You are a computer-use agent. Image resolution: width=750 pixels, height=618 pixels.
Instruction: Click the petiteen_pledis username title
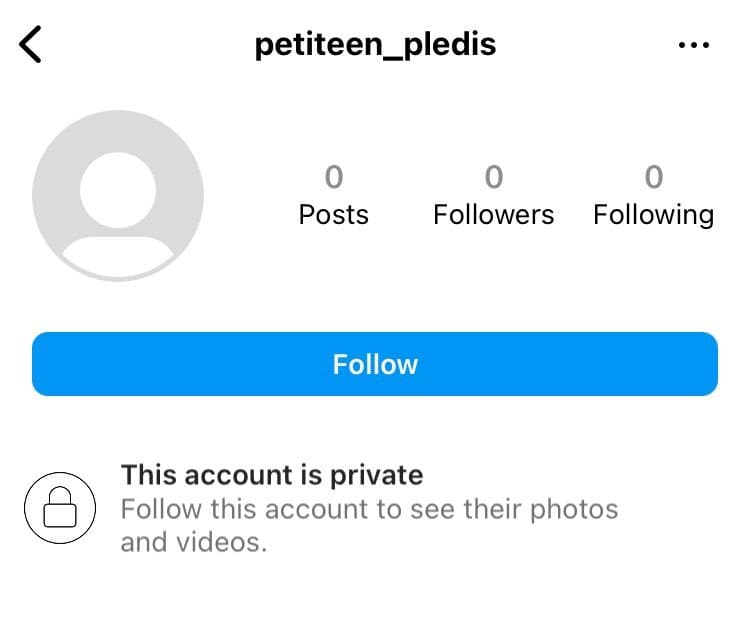coord(375,45)
